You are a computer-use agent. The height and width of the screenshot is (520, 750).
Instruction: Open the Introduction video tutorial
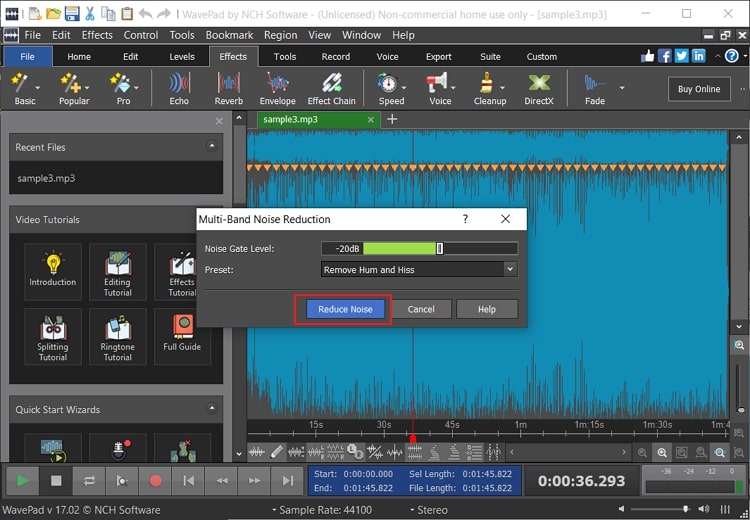click(x=53, y=271)
